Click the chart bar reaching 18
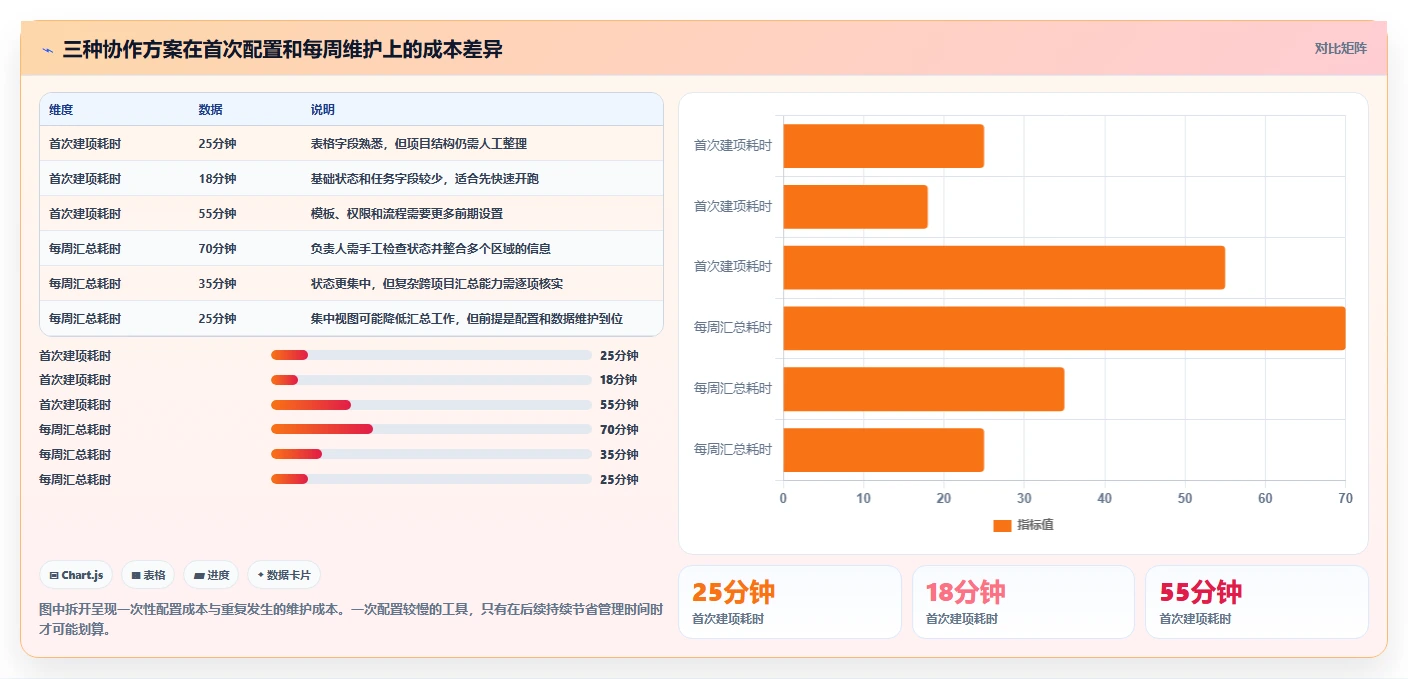Viewport: 1408px width, 679px height. [x=855, y=206]
